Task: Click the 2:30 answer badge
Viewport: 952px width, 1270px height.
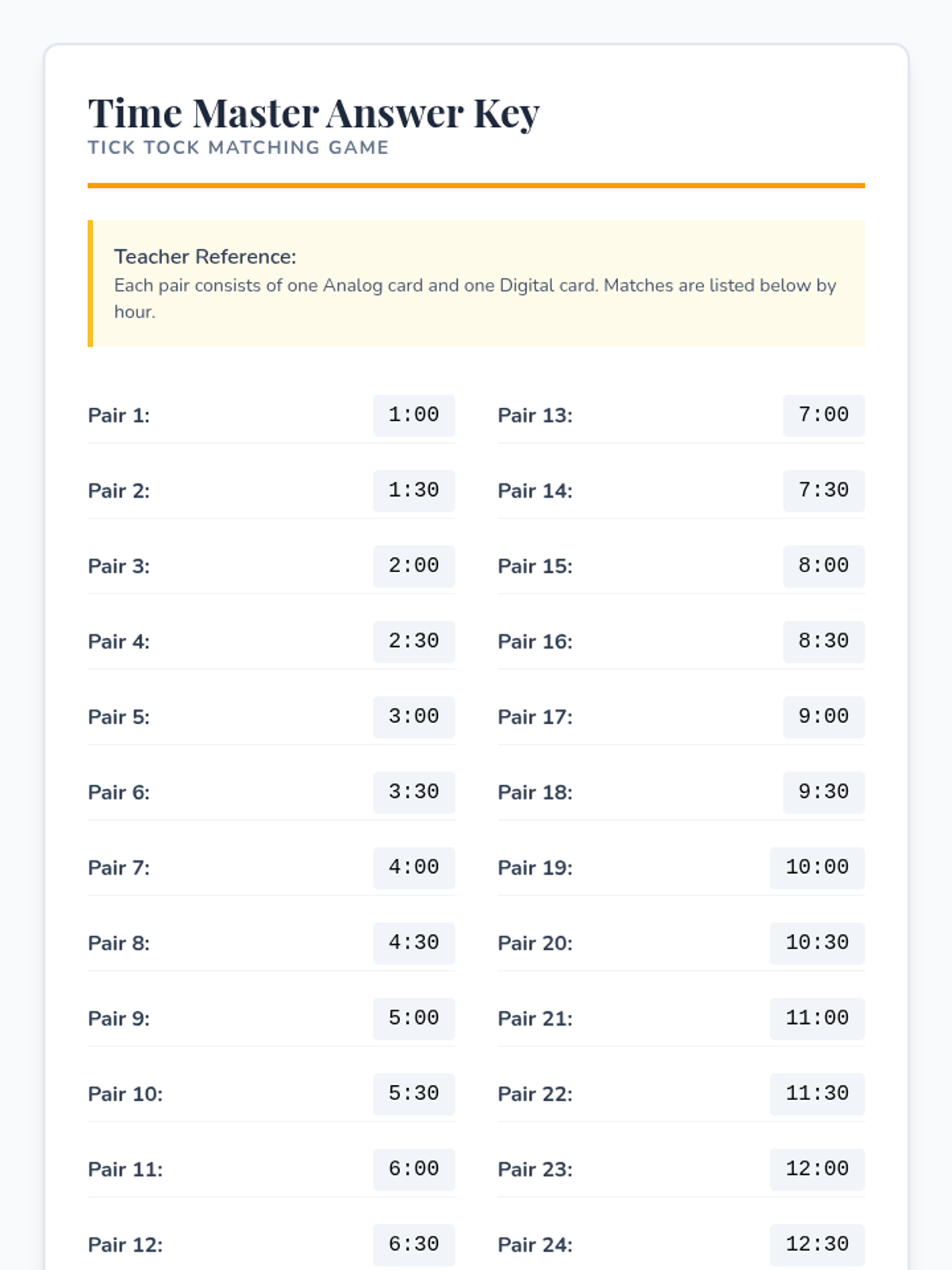Action: (x=413, y=641)
